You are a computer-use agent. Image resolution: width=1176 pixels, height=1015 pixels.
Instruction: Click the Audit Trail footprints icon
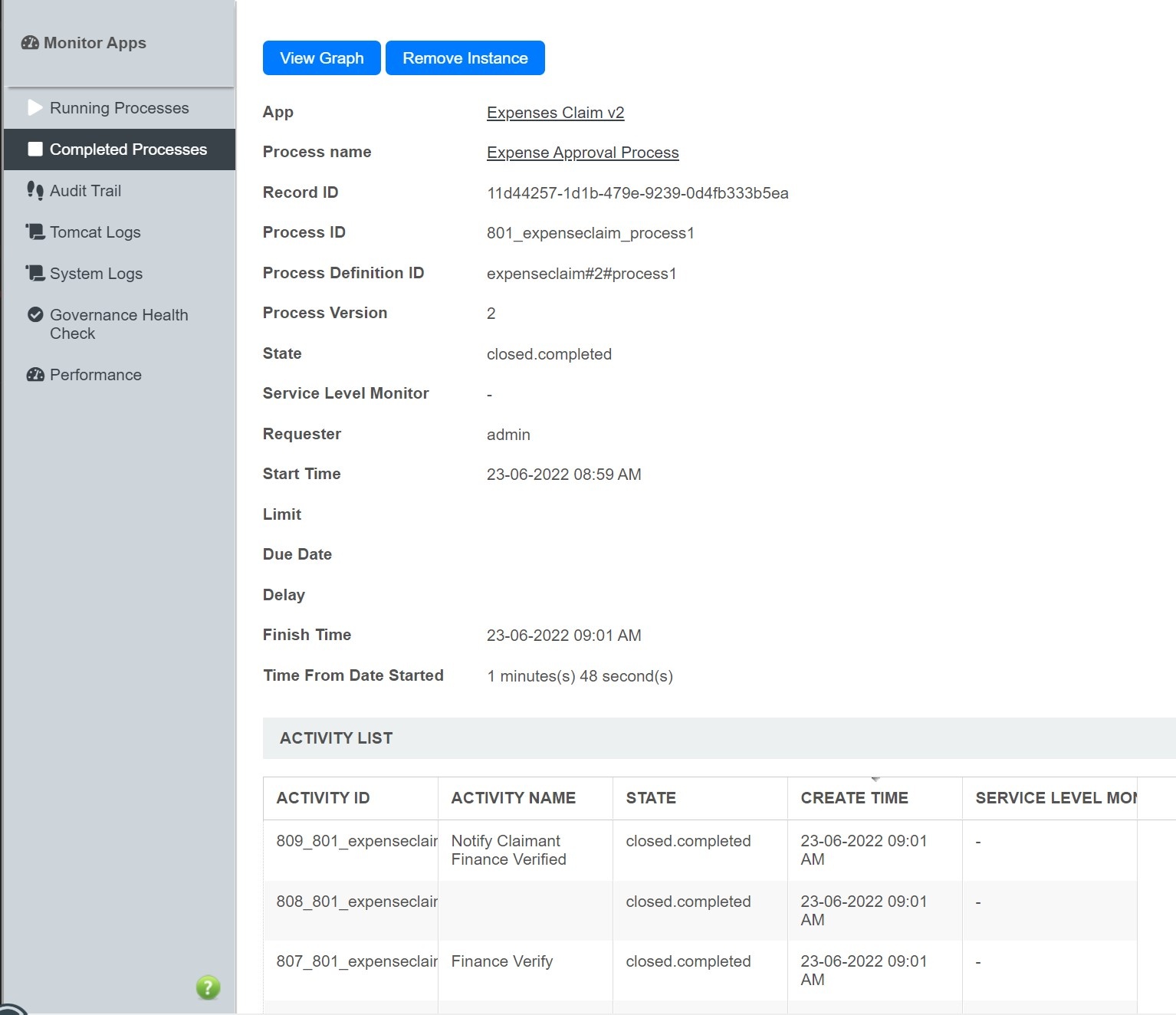pyautogui.click(x=35, y=191)
